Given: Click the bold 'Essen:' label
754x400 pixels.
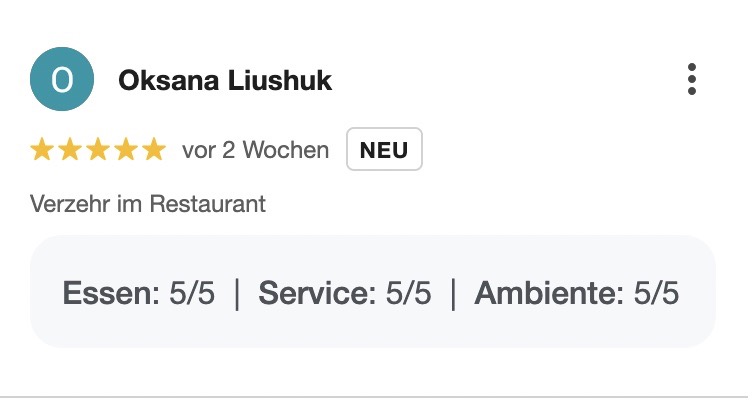Looking at the screenshot, I should tap(111, 293).
